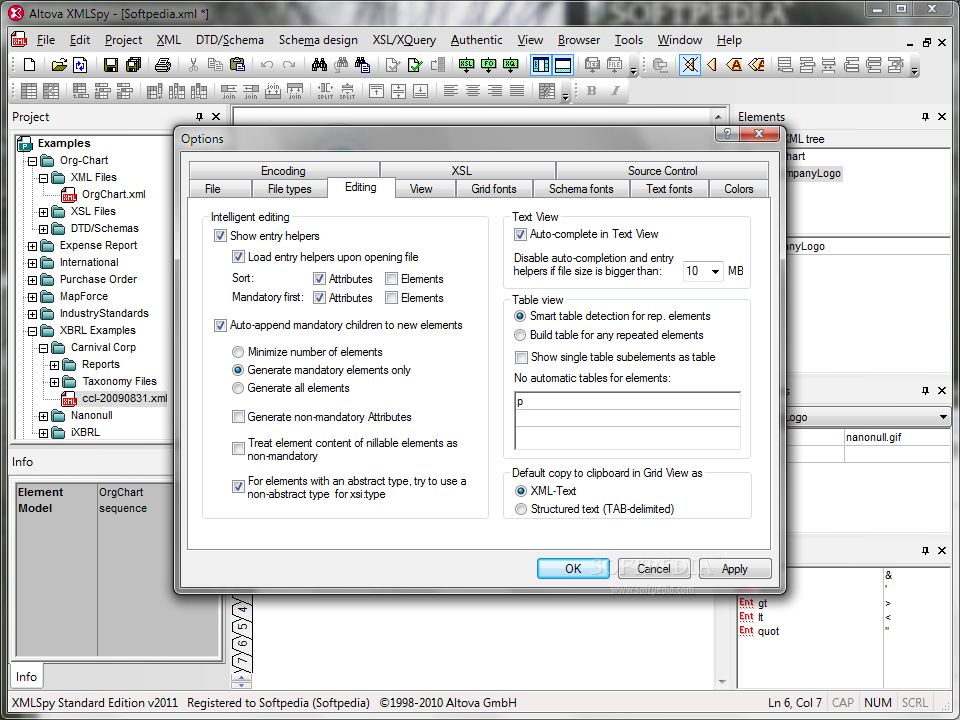Collapse the Org-Chart folder
The width and height of the screenshot is (960, 720).
pos(32,161)
